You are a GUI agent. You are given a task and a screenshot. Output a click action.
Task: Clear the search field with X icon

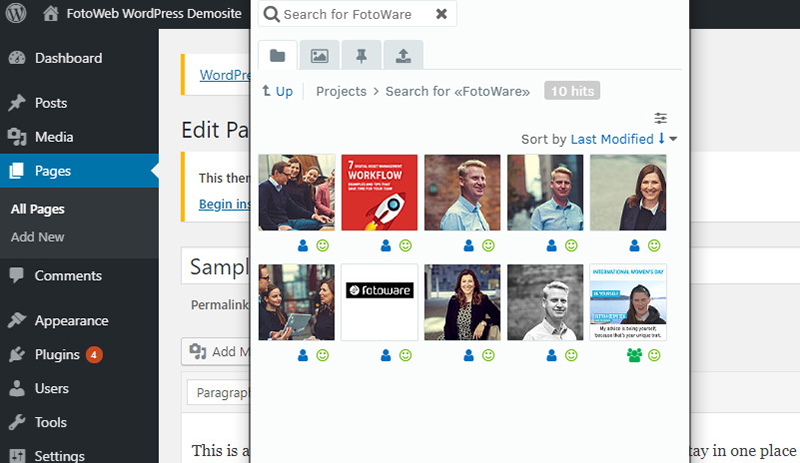(x=441, y=15)
